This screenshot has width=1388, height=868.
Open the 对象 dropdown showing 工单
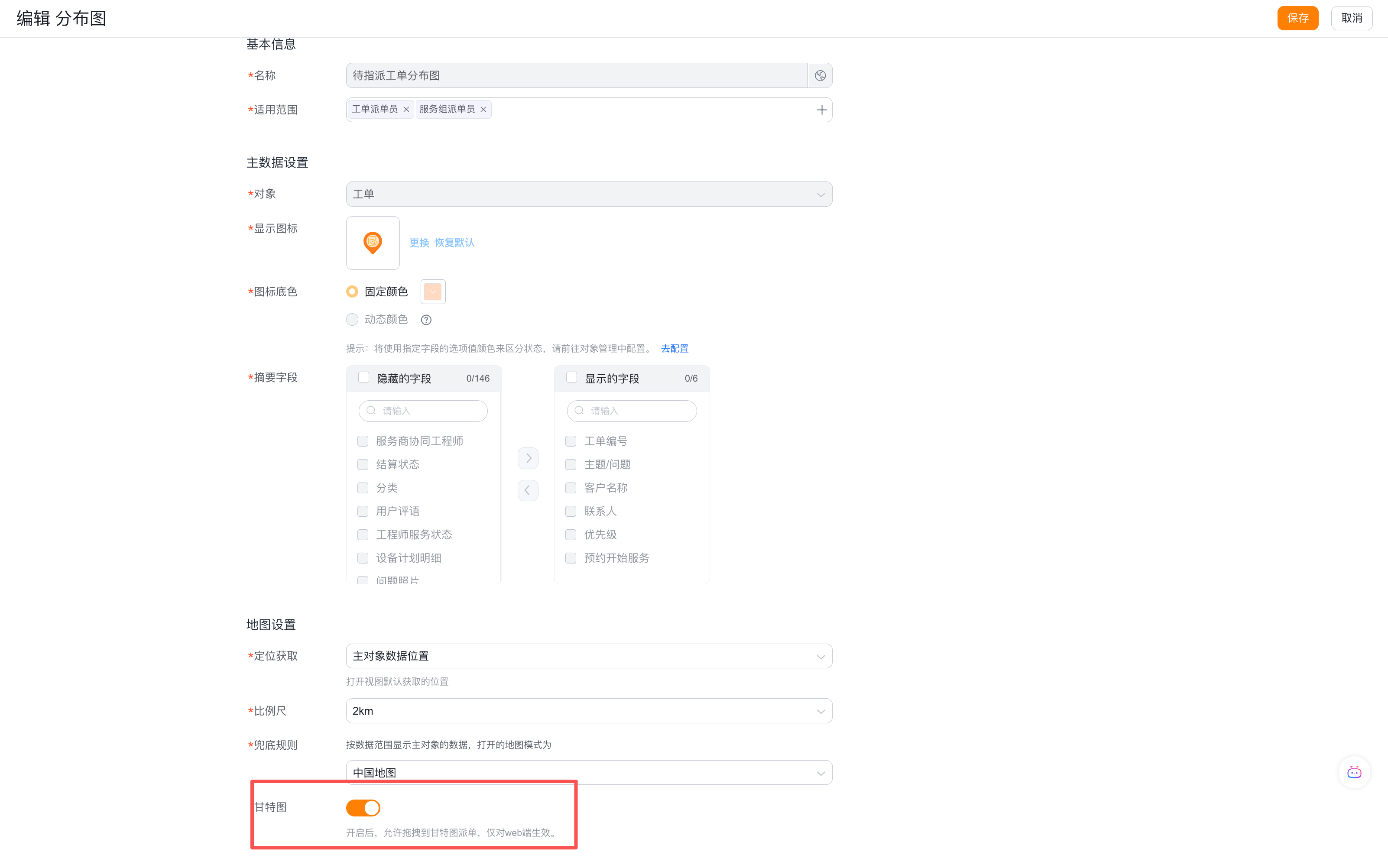589,194
